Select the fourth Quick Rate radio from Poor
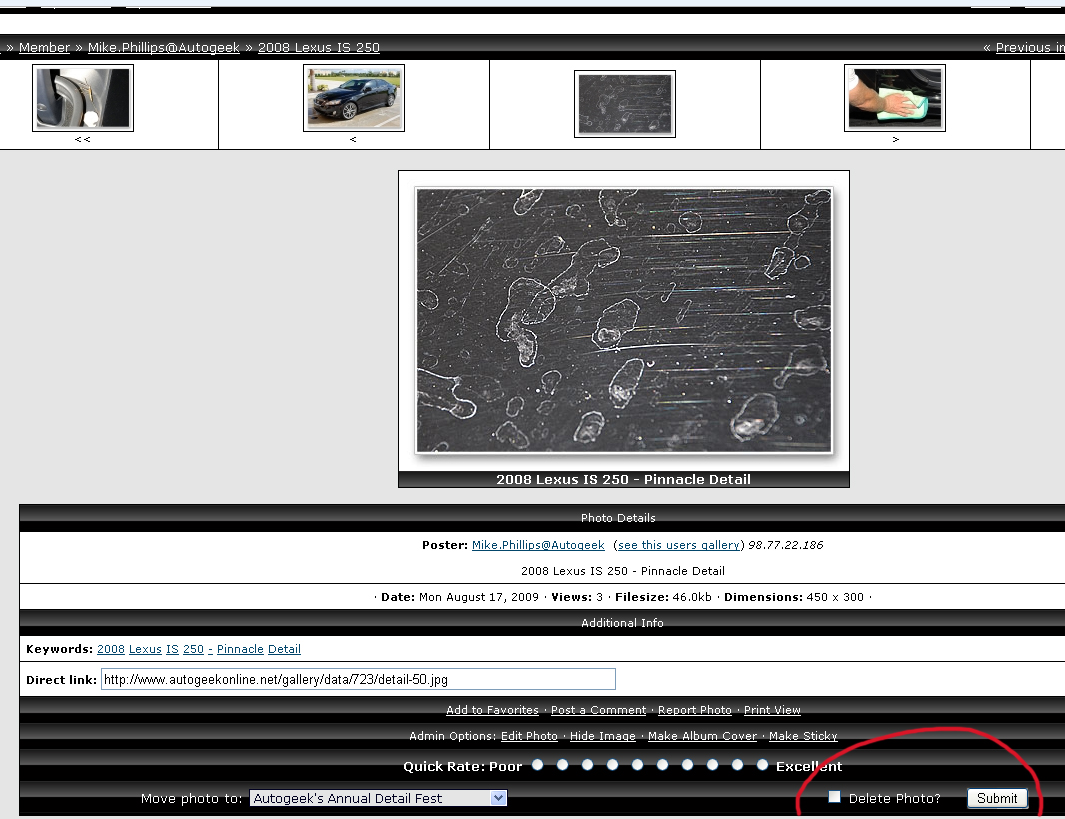The height and width of the screenshot is (819, 1065). coord(613,765)
